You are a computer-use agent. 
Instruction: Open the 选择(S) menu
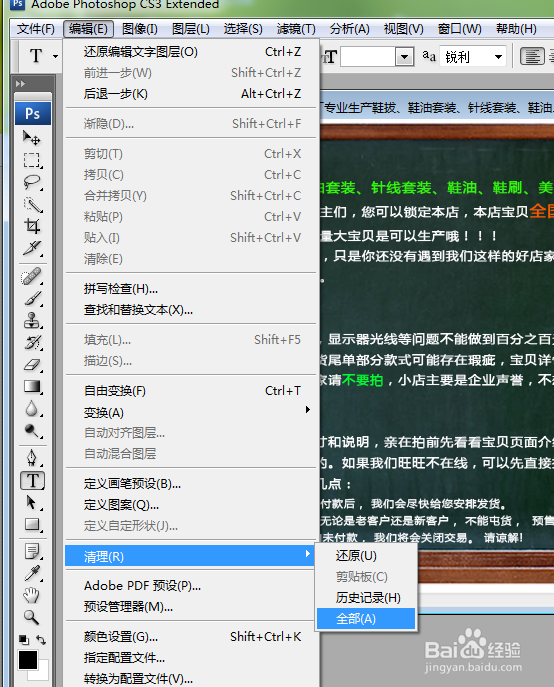pyautogui.click(x=243, y=29)
